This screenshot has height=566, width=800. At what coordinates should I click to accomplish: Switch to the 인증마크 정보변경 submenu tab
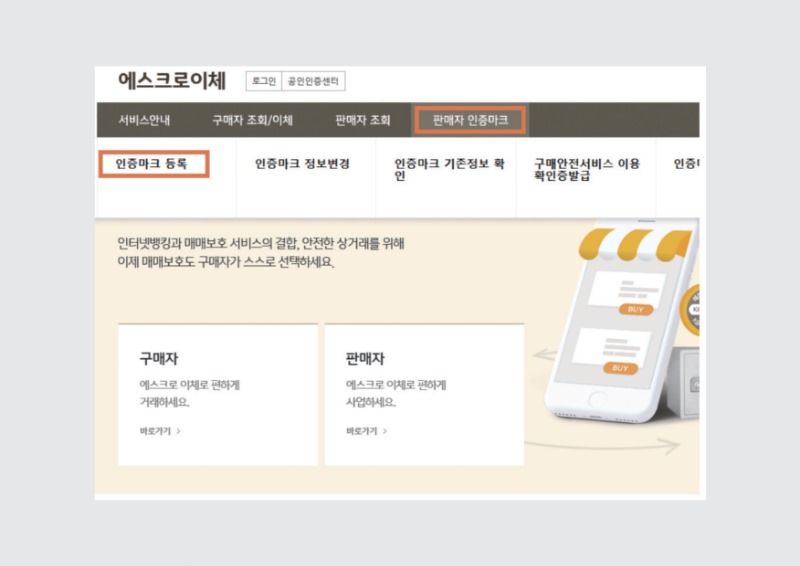[x=302, y=164]
